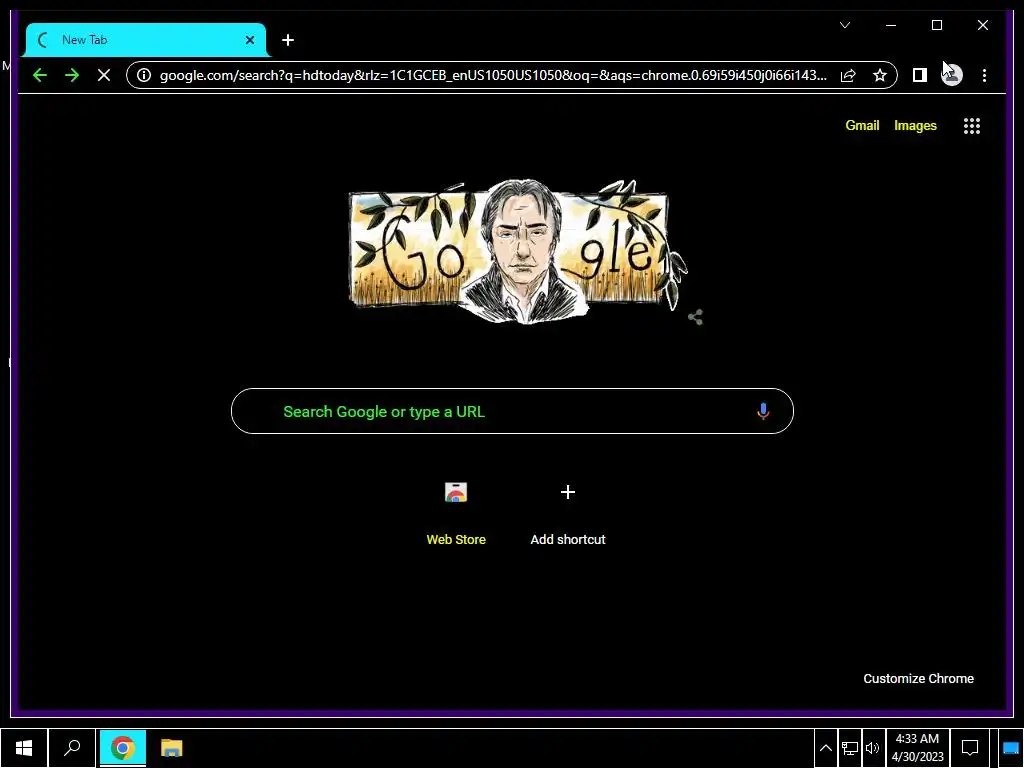Share this page icon in address bar
The image size is (1024, 768).
click(x=848, y=75)
